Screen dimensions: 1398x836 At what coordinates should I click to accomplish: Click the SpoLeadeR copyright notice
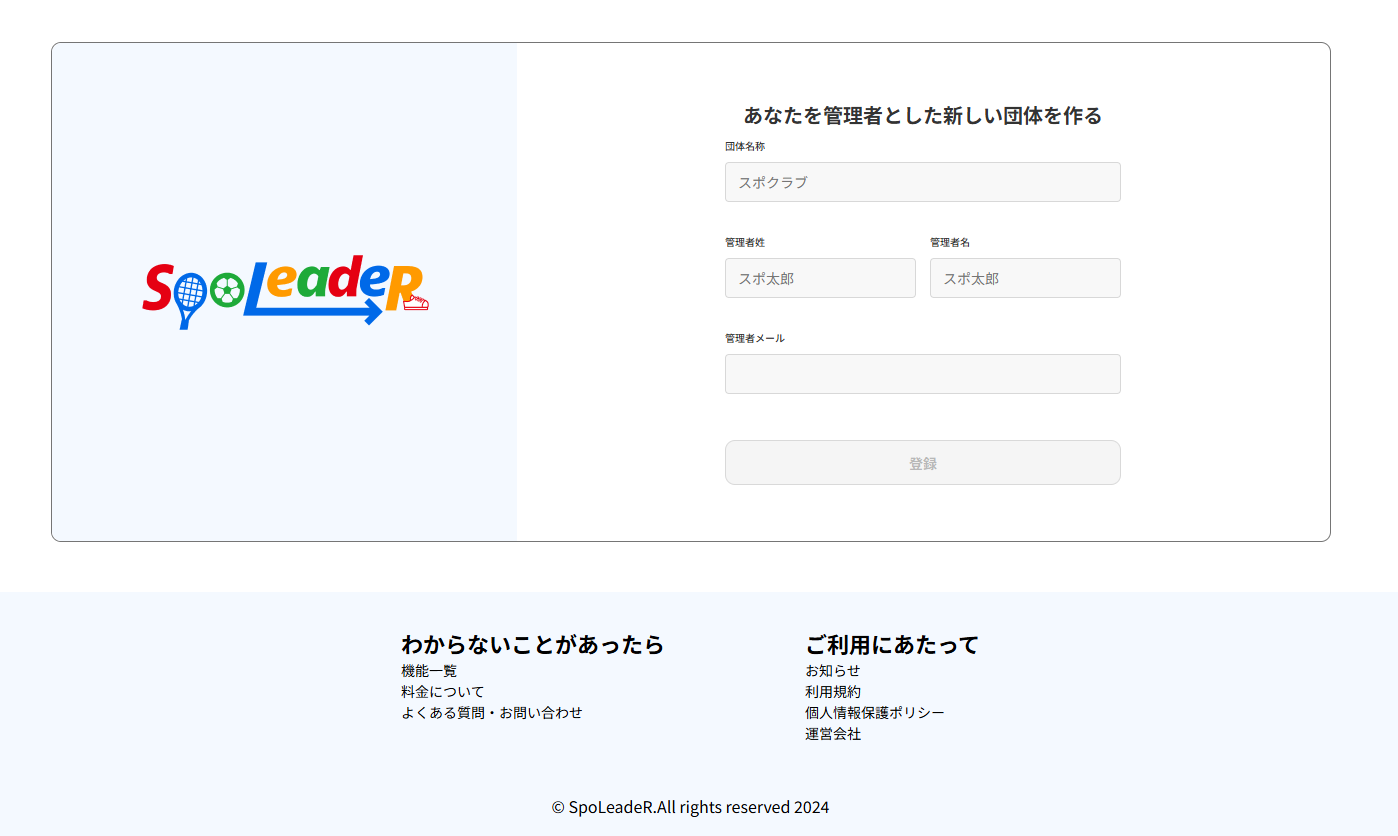point(690,807)
